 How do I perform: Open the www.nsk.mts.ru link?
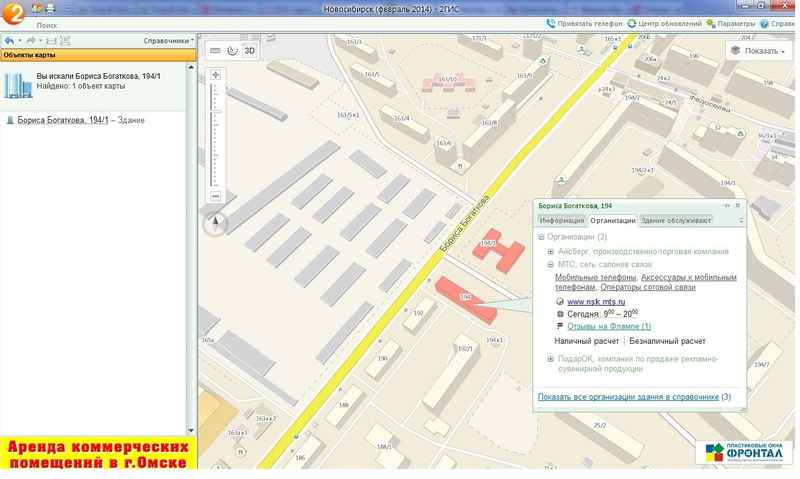pyautogui.click(x=595, y=301)
